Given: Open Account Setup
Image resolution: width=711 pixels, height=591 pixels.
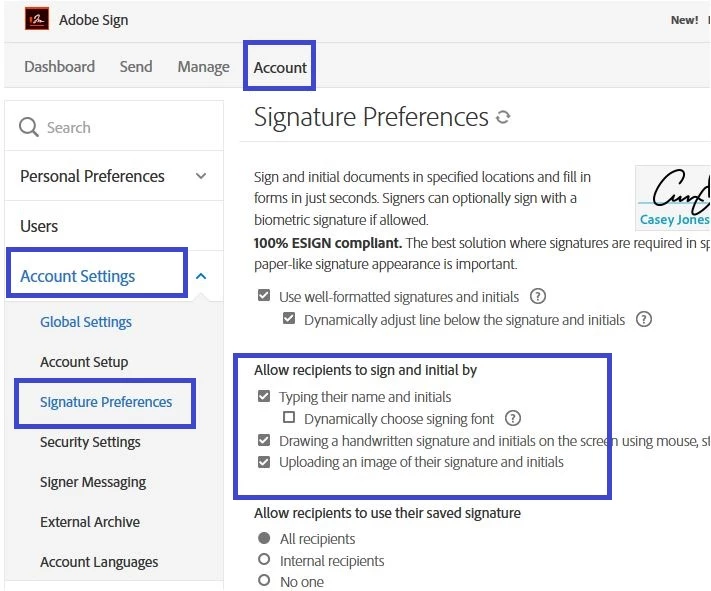Looking at the screenshot, I should 84,362.
